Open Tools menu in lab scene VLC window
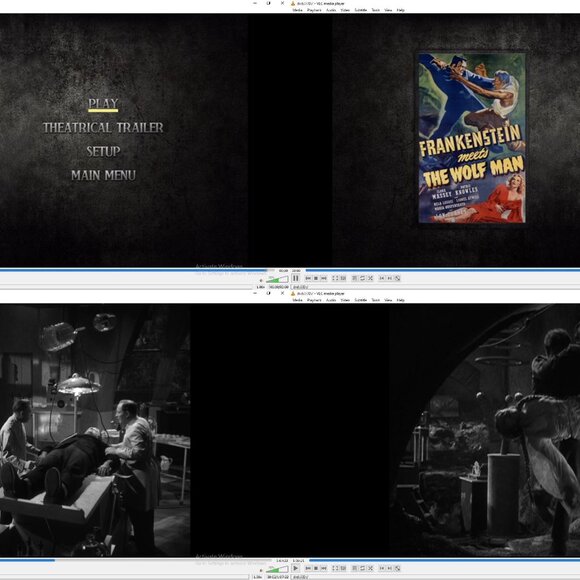The width and height of the screenshot is (580, 580). tap(375, 300)
